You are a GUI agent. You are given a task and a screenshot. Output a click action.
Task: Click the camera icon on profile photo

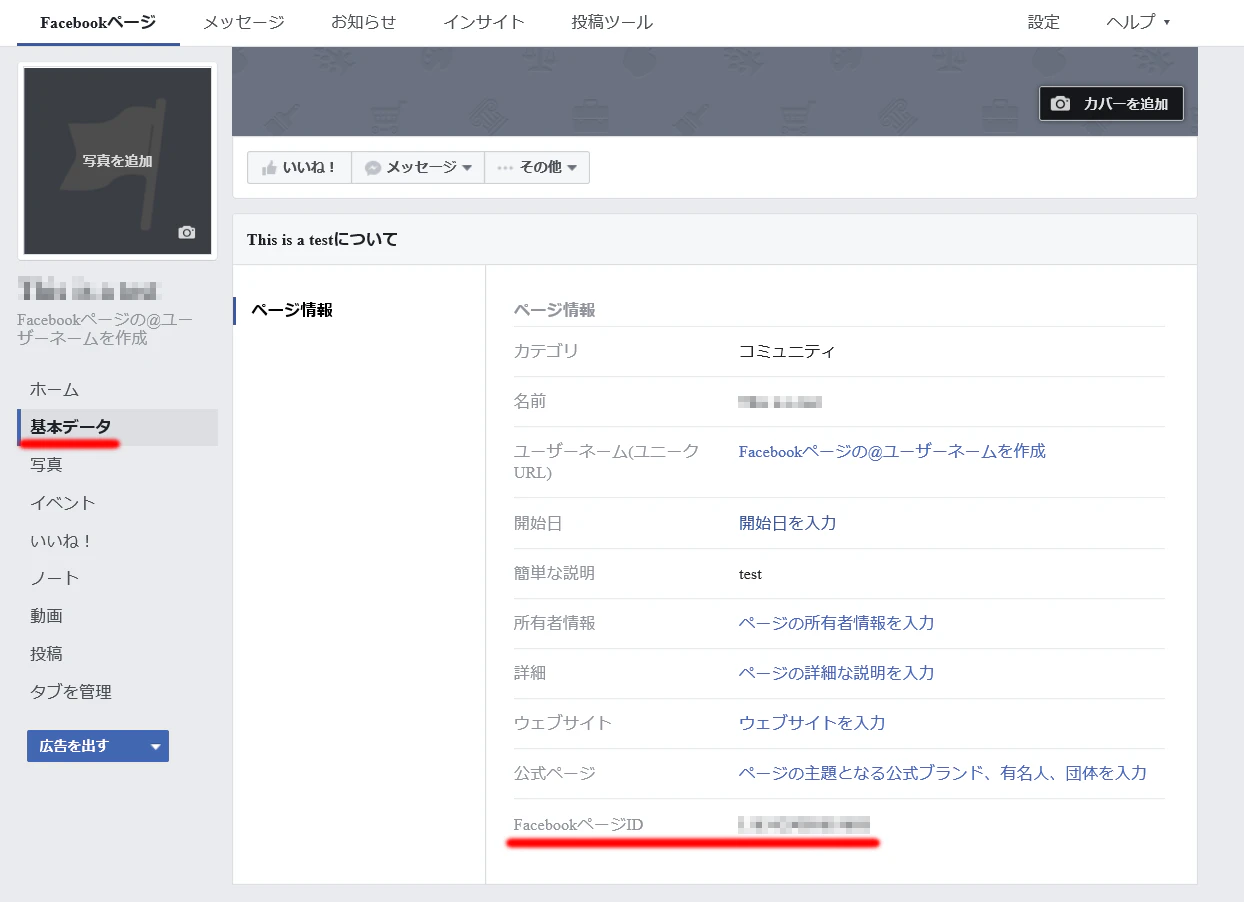(187, 232)
